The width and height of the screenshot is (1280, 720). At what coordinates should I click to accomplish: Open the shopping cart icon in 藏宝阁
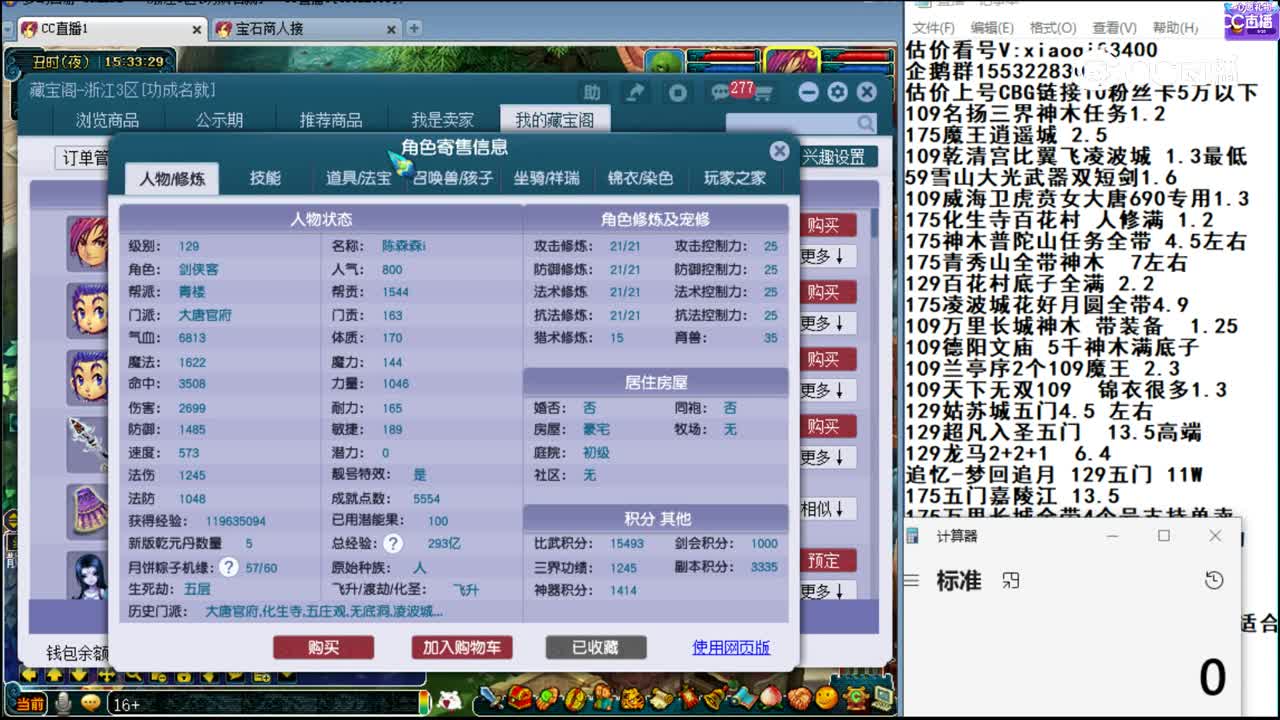click(x=763, y=93)
